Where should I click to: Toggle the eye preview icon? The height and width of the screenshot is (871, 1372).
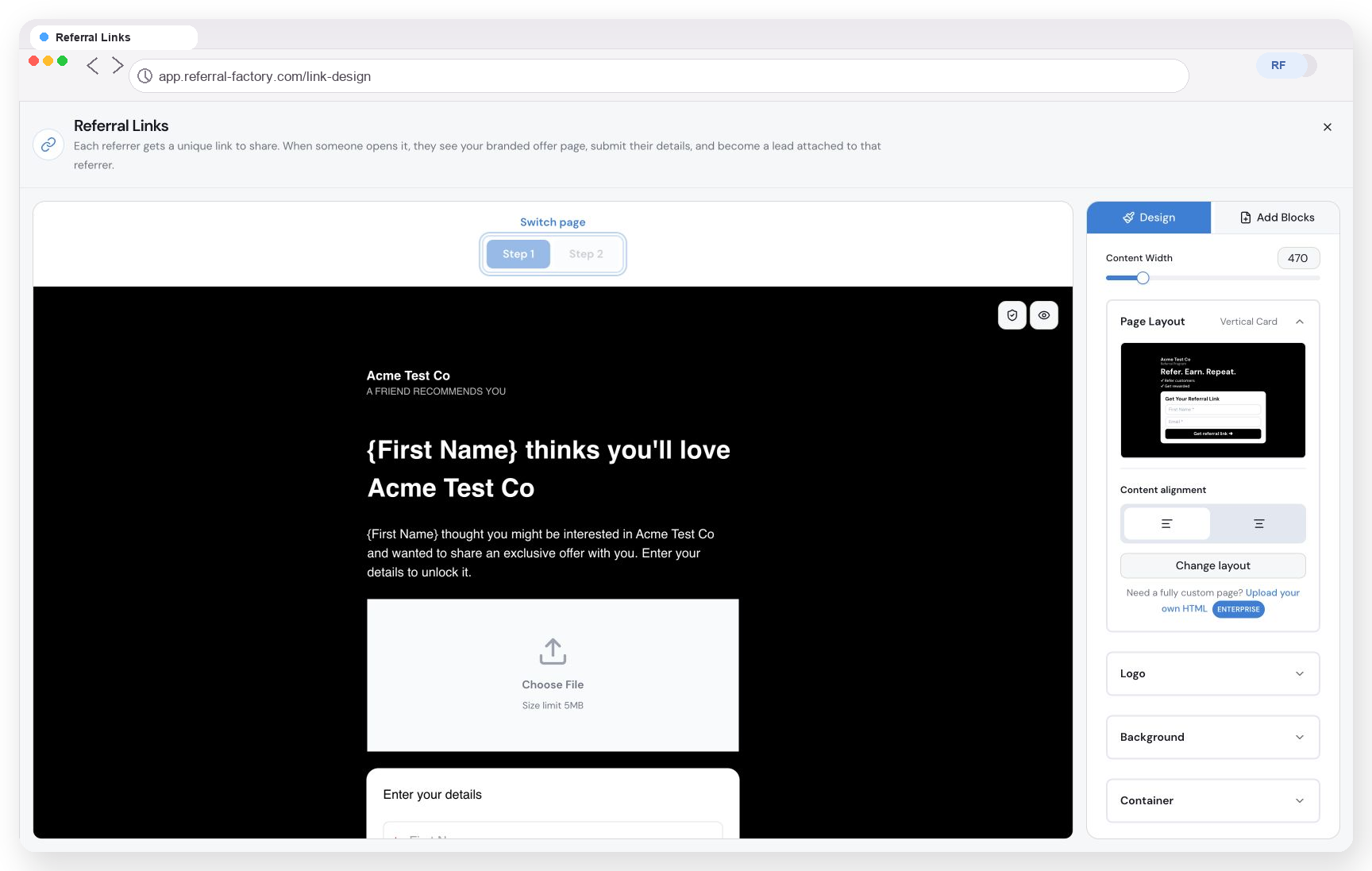[x=1044, y=315]
